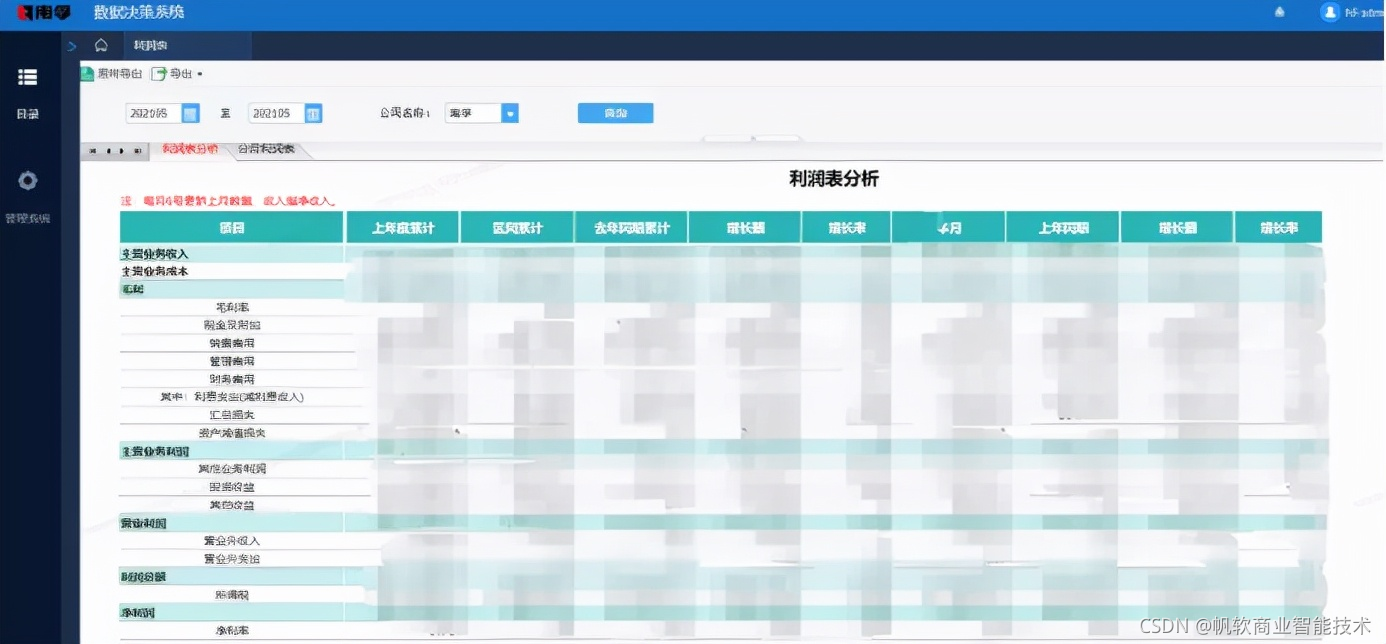Open notifications via the bell icon

click(x=1278, y=10)
